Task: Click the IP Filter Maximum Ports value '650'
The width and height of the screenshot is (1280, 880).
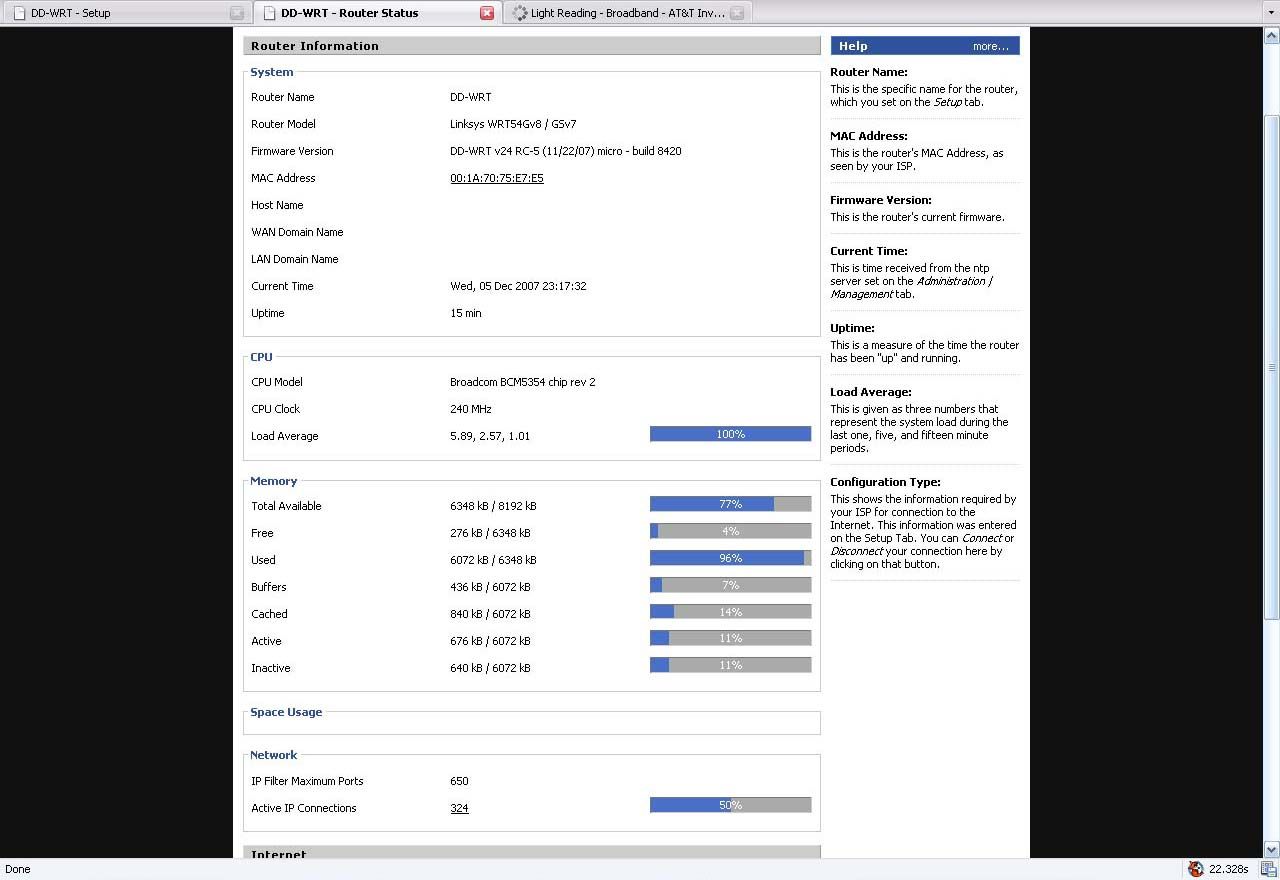Action: click(459, 781)
